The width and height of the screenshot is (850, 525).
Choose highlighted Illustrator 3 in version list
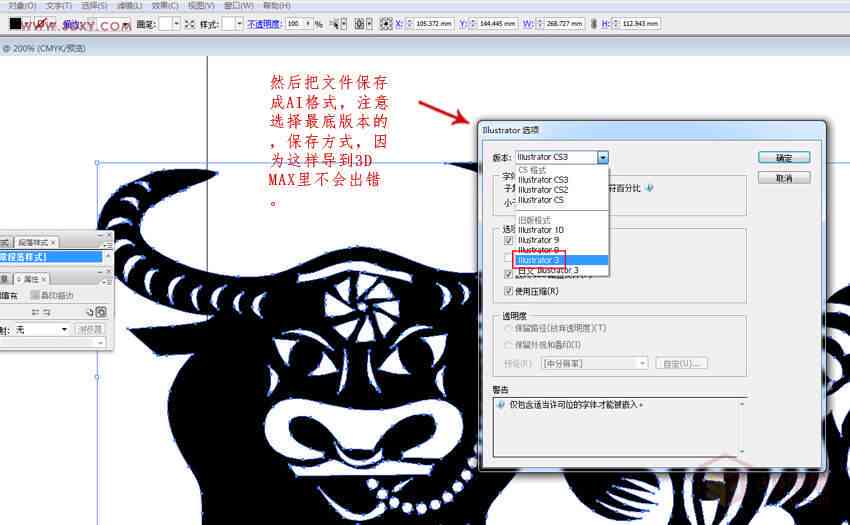click(x=562, y=260)
